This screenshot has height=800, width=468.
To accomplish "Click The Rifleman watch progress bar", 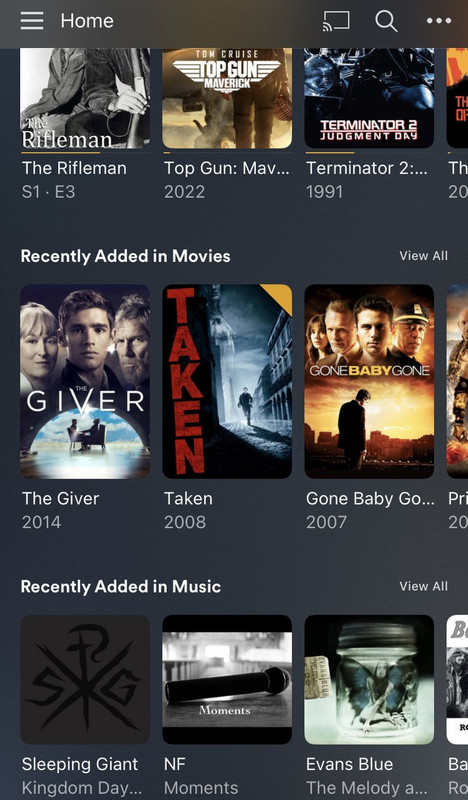I will click(85, 153).
